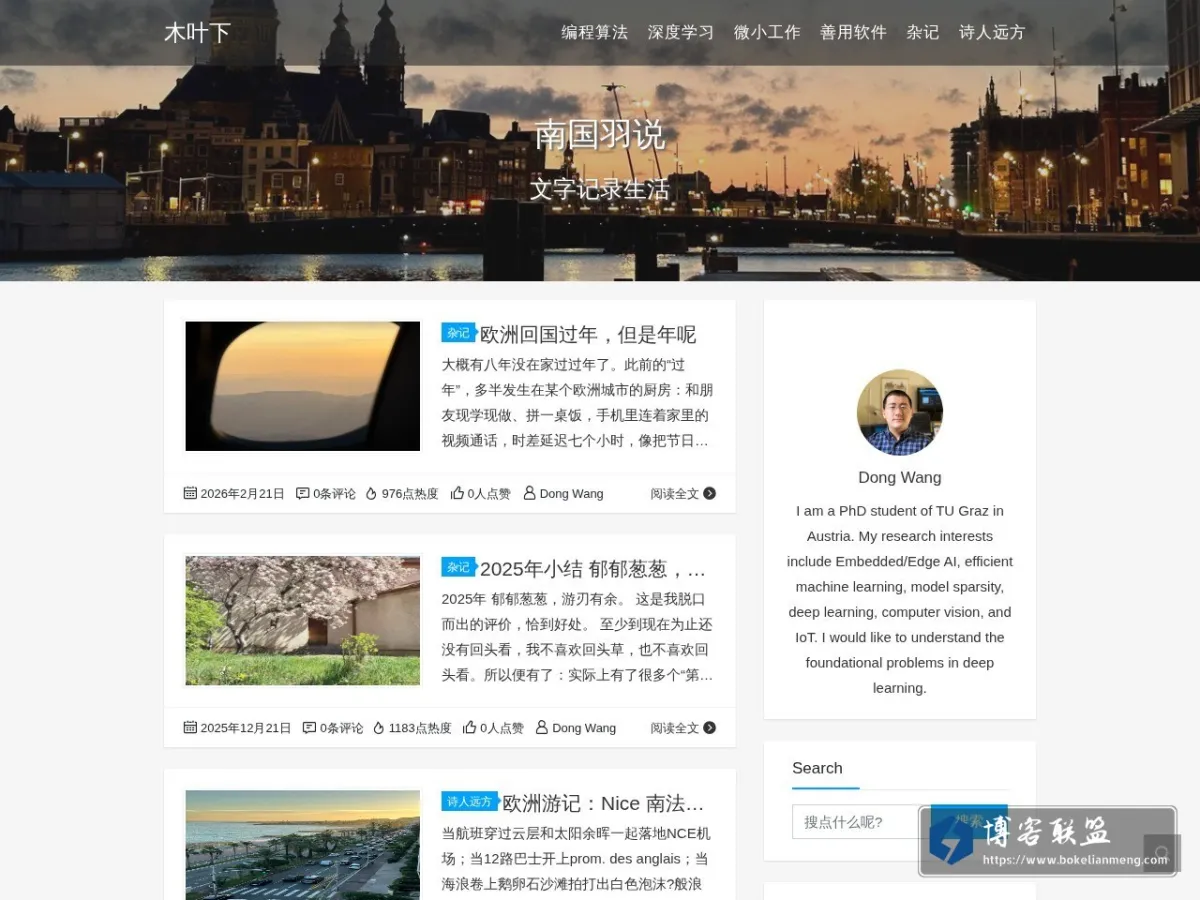The width and height of the screenshot is (1200, 900).
Task: Click the 文字记录生活 banner subtitle
Action: point(600,189)
